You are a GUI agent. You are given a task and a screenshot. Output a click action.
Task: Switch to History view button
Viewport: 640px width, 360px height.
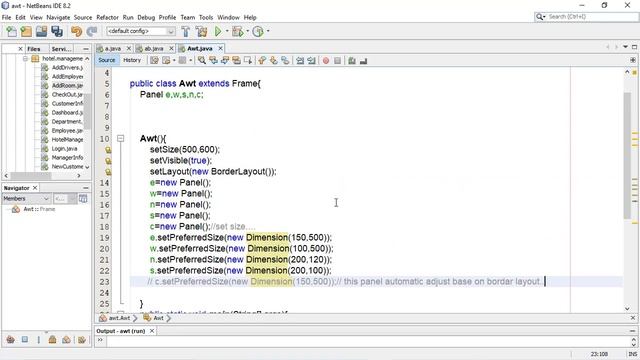pos(132,60)
